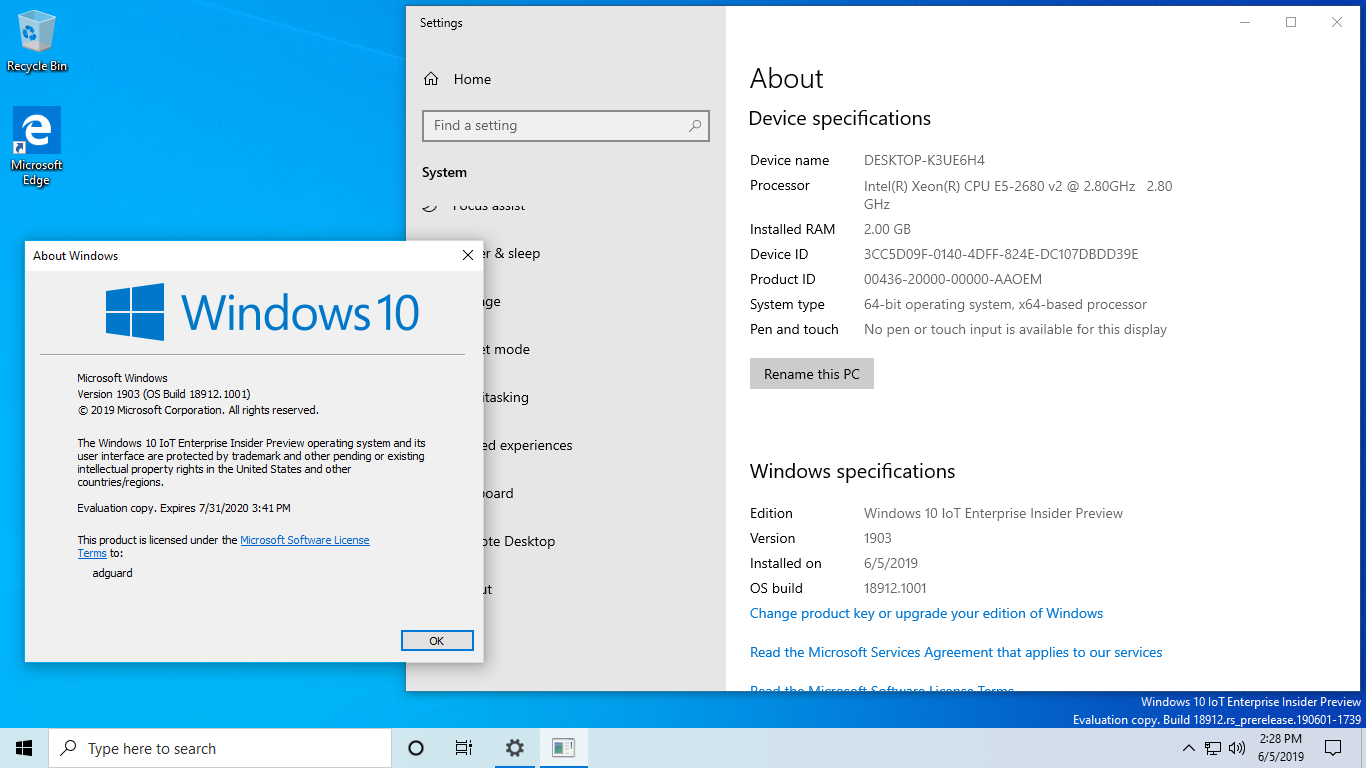
Task: Click the Edition value in Windows specifications
Action: (x=993, y=513)
